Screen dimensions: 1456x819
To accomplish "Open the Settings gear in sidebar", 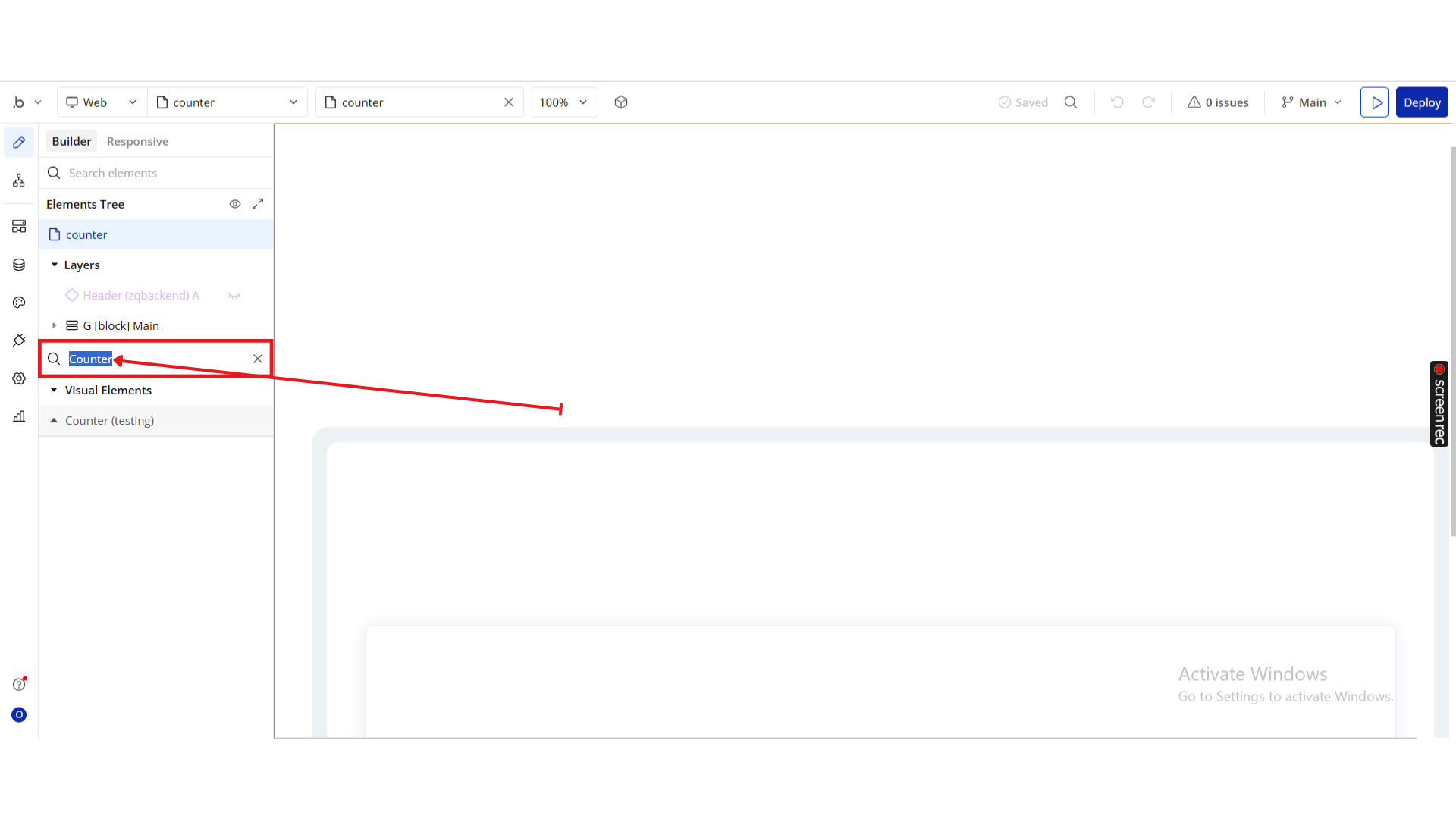I will [x=19, y=378].
